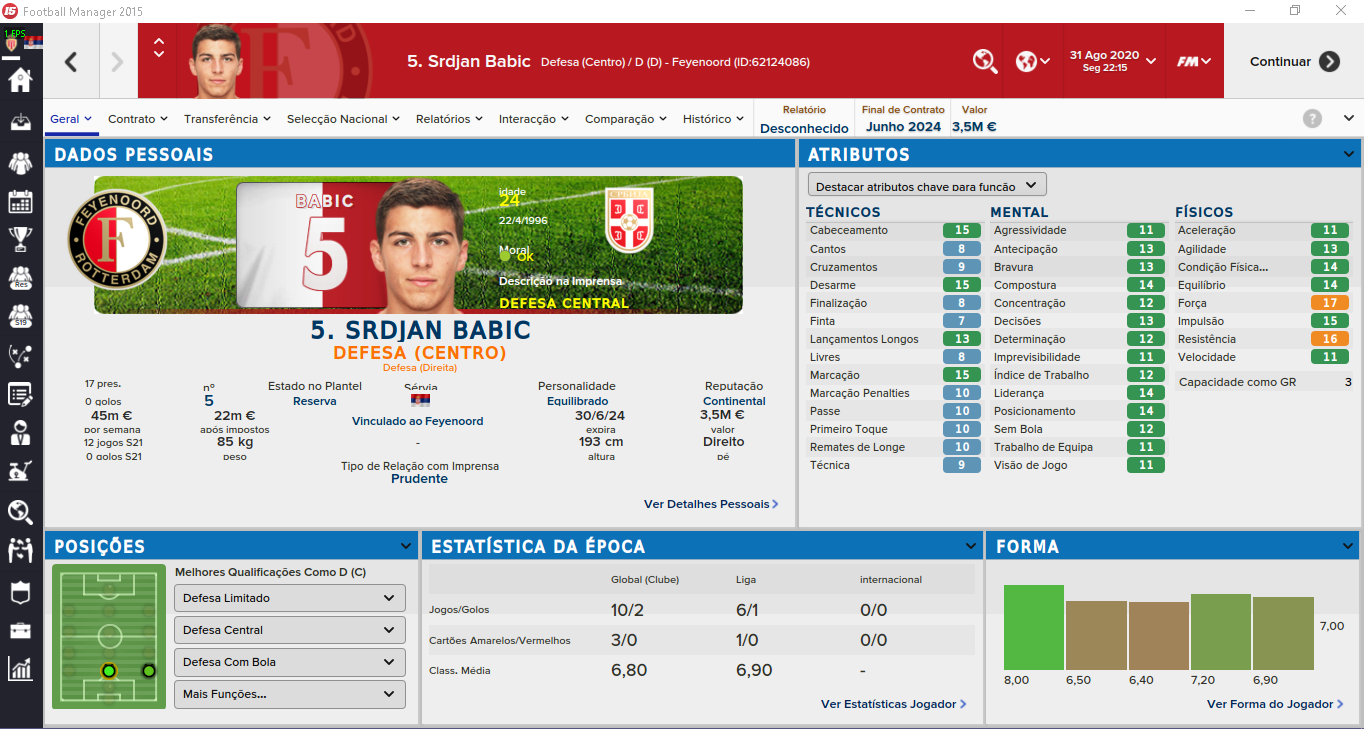
Task: Open the FM logo menu
Action: point(1194,61)
